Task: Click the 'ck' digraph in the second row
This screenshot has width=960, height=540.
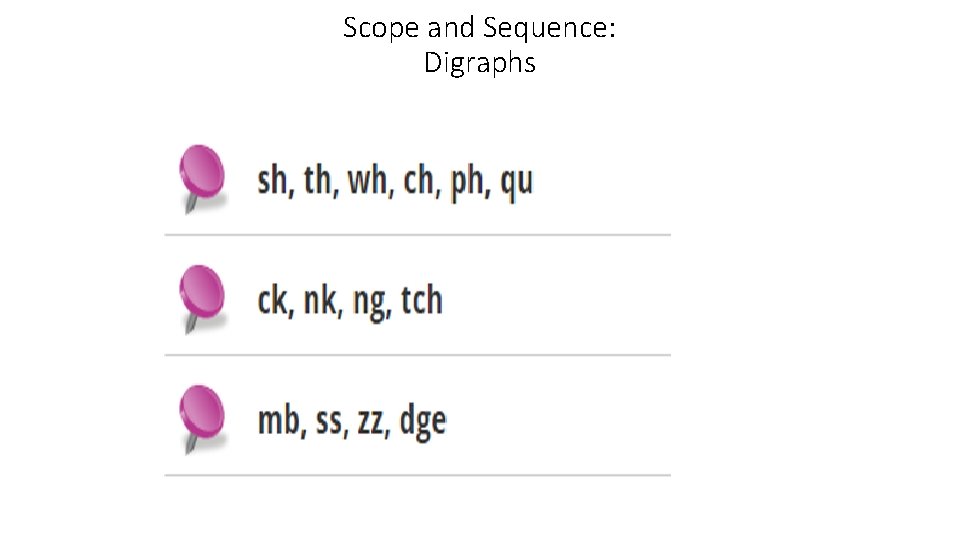Action: [271, 301]
